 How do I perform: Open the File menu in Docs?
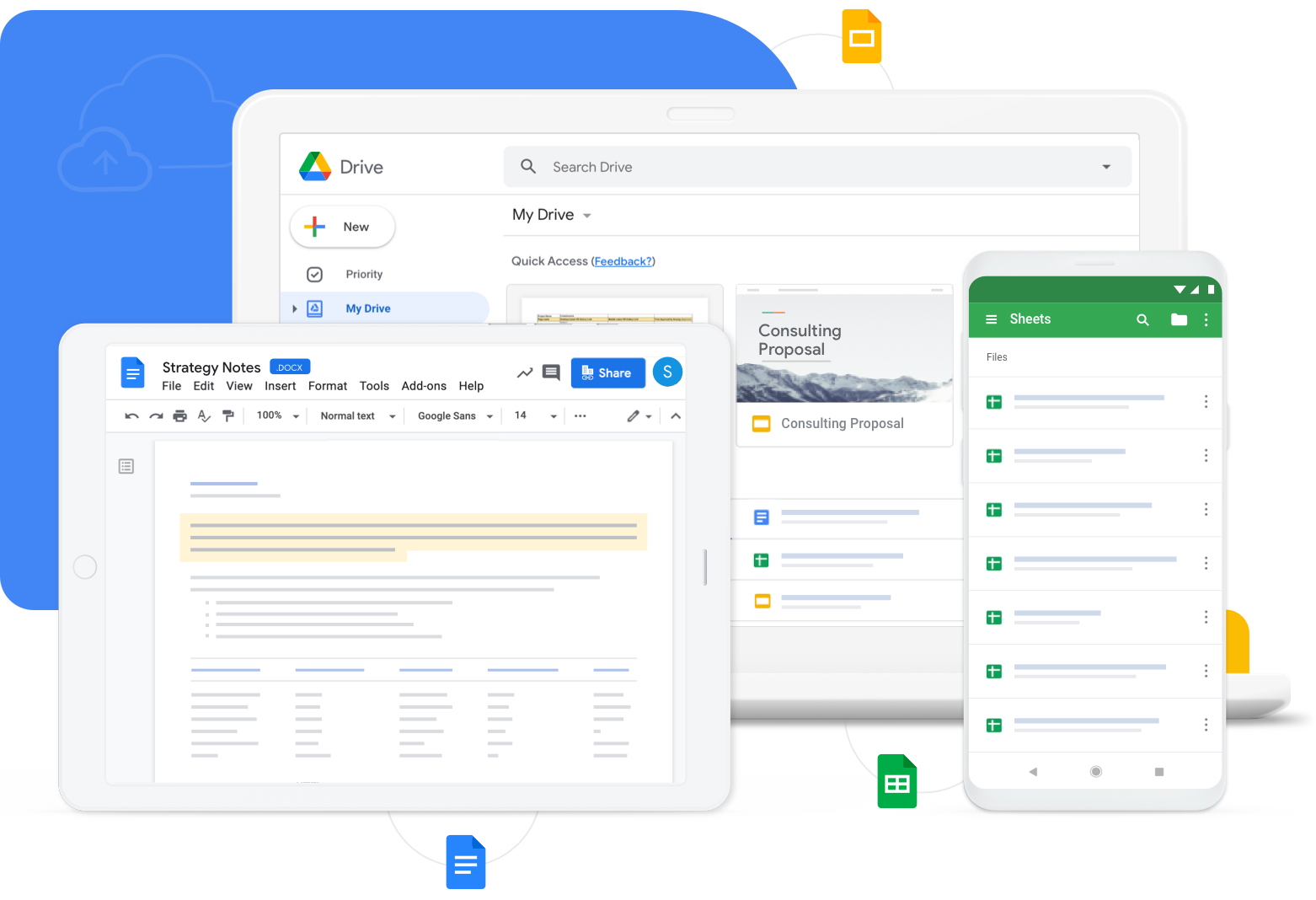tap(172, 386)
